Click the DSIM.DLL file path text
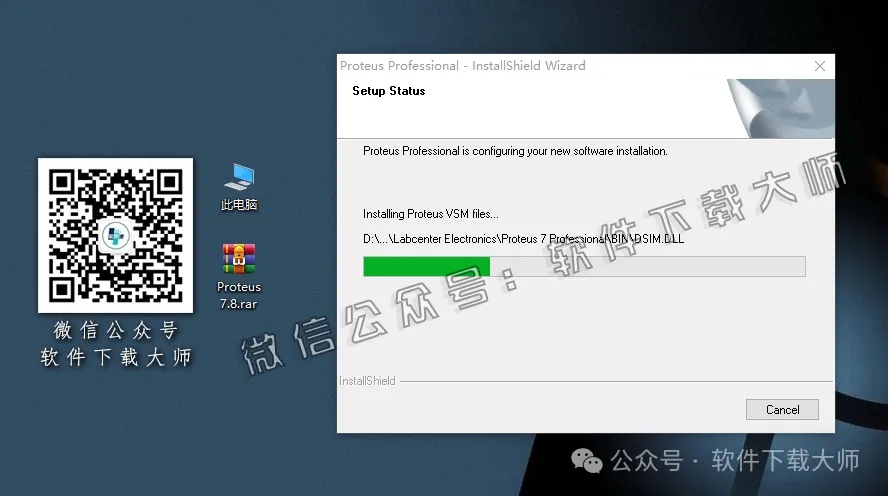Viewport: 888px width, 496px height. click(x=522, y=239)
